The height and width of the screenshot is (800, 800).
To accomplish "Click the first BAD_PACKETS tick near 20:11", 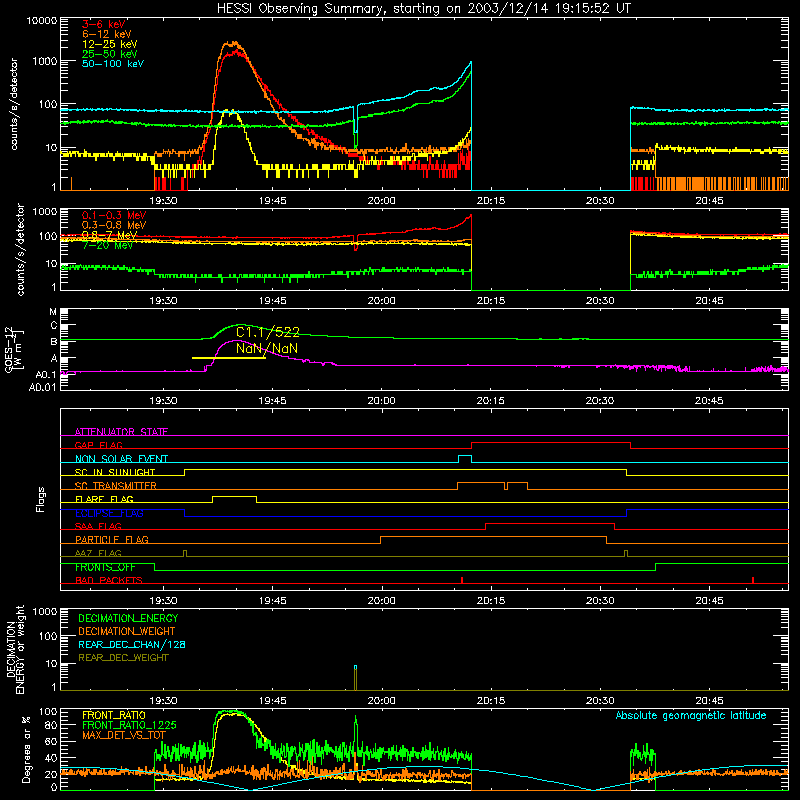I will [x=462, y=580].
